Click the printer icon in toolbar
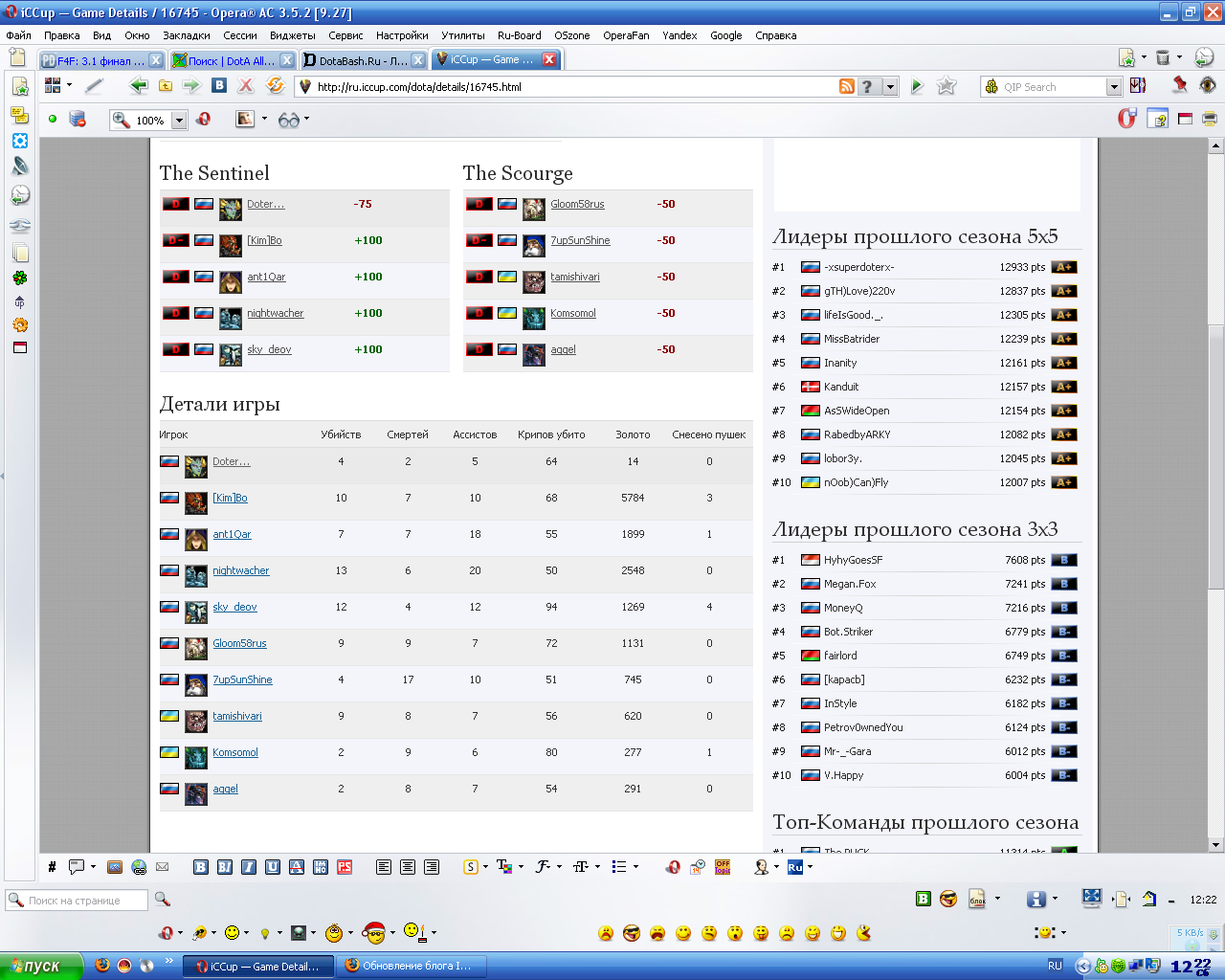 [1210, 119]
